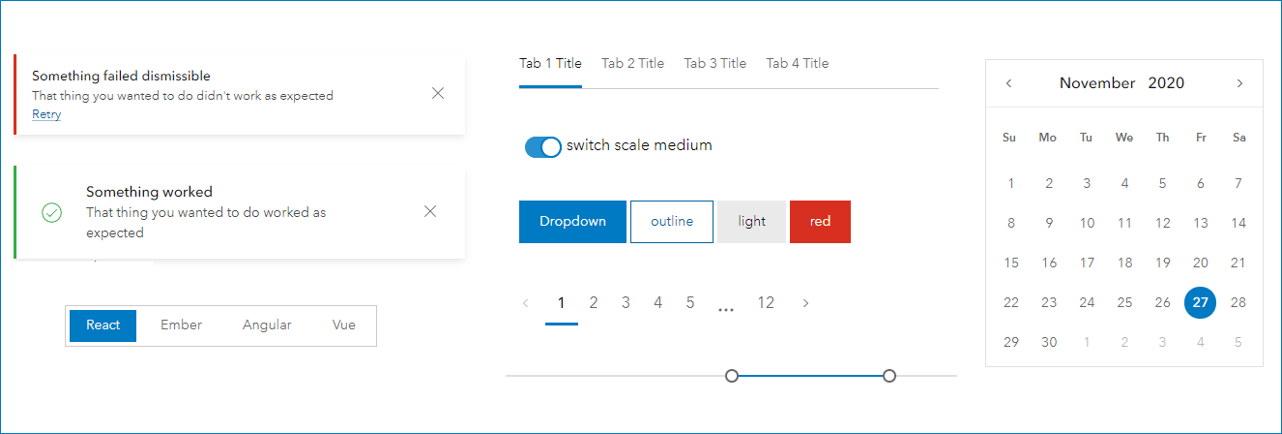Click the pagination next page arrow
Image resolution: width=1282 pixels, height=434 pixels.
click(x=806, y=303)
